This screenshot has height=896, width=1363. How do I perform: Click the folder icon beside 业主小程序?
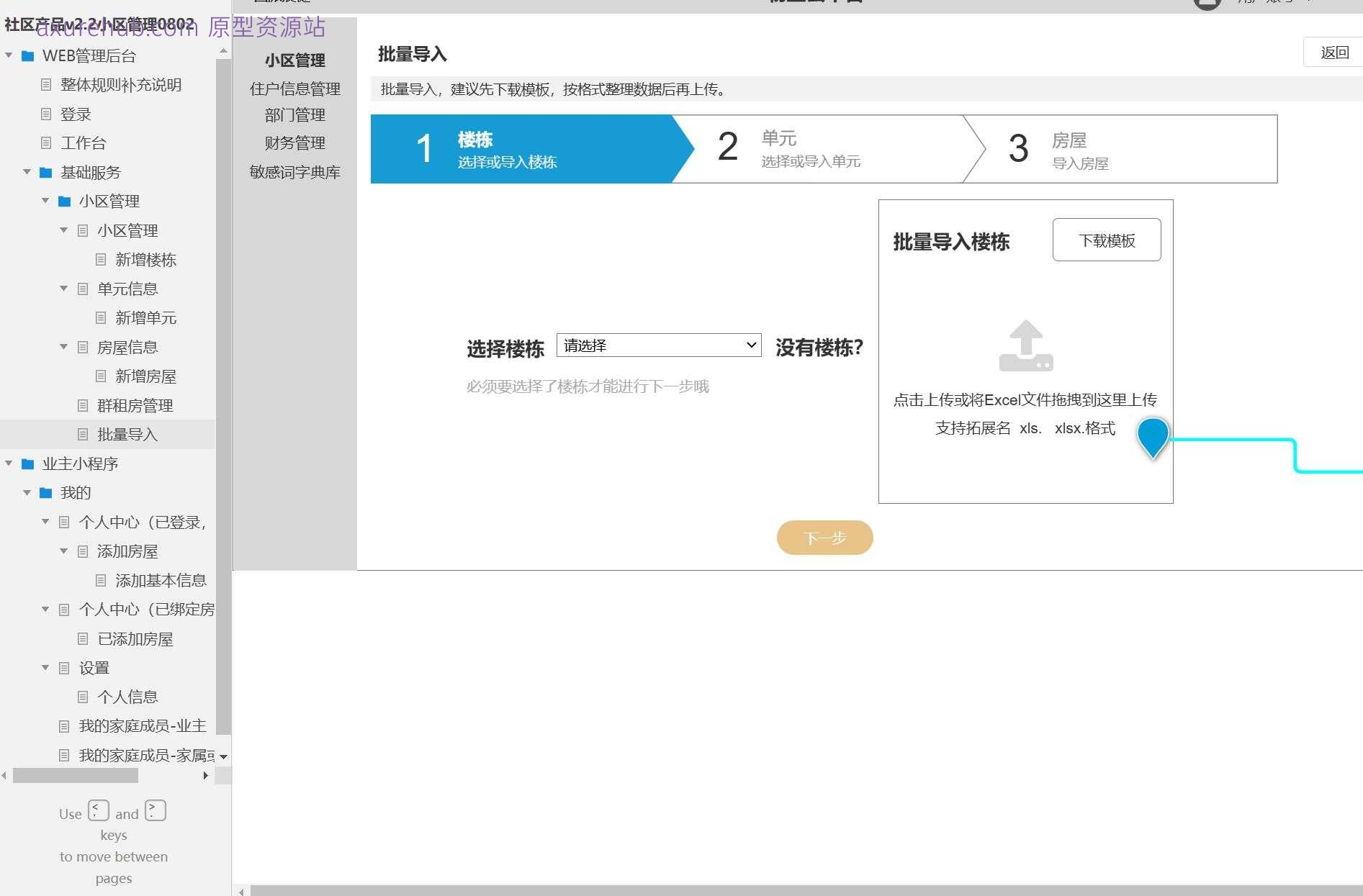[x=27, y=463]
